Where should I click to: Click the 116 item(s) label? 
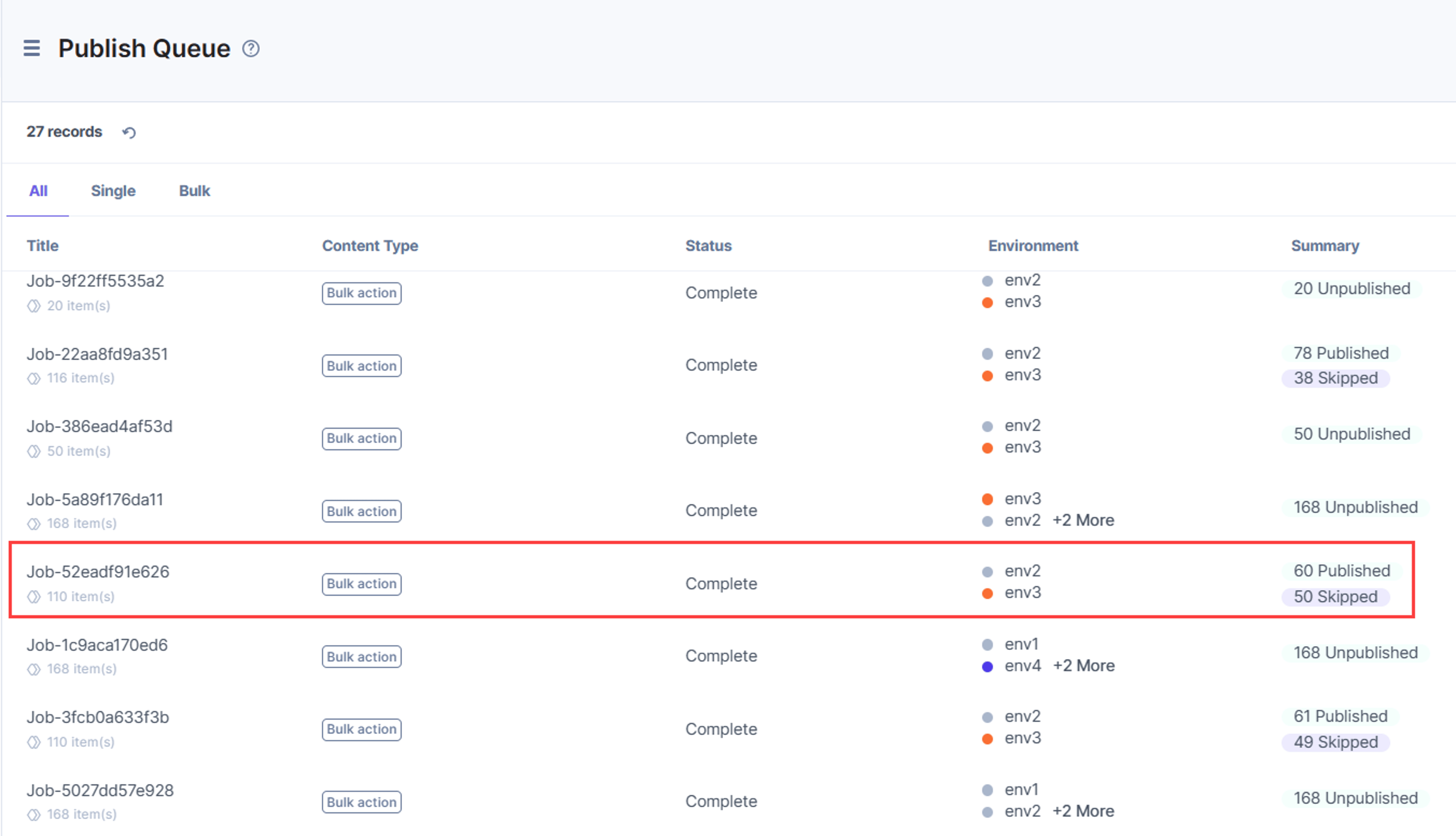tap(80, 379)
